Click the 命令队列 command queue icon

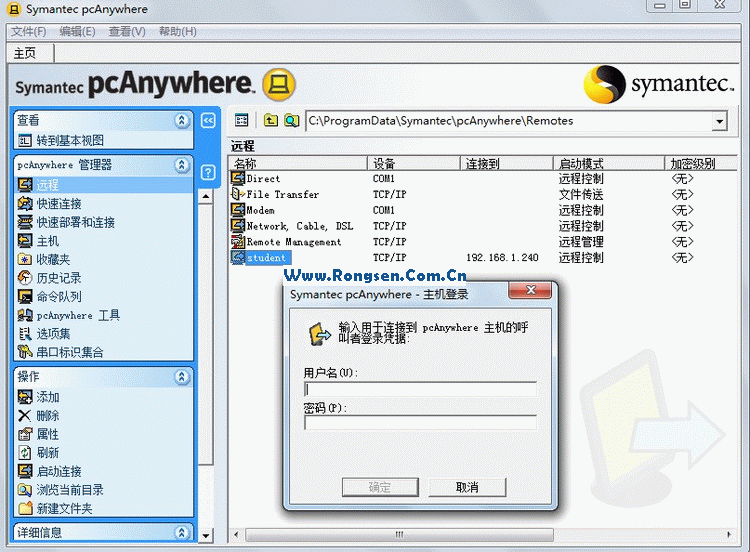(26, 296)
